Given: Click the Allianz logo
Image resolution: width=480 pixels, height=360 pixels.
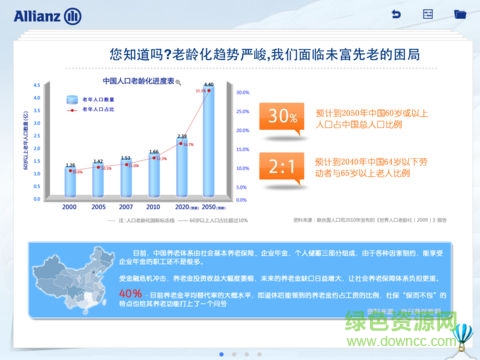Looking at the screenshot, I should click(47, 16).
